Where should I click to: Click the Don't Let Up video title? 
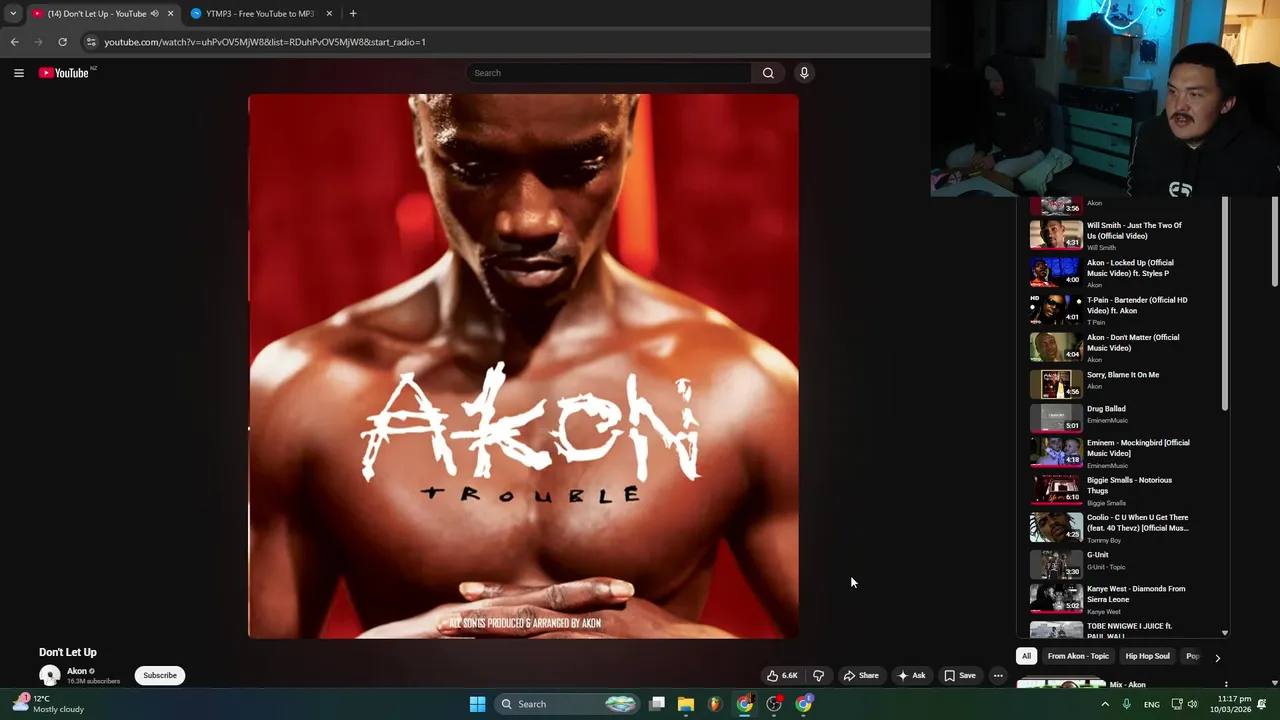coord(68,652)
